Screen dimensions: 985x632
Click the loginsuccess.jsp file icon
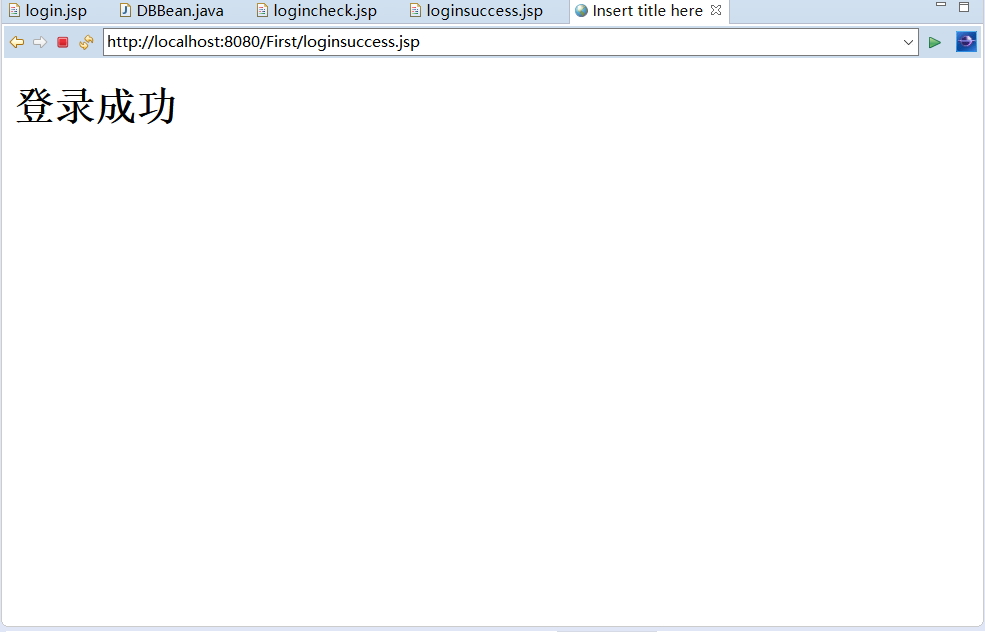tap(415, 11)
